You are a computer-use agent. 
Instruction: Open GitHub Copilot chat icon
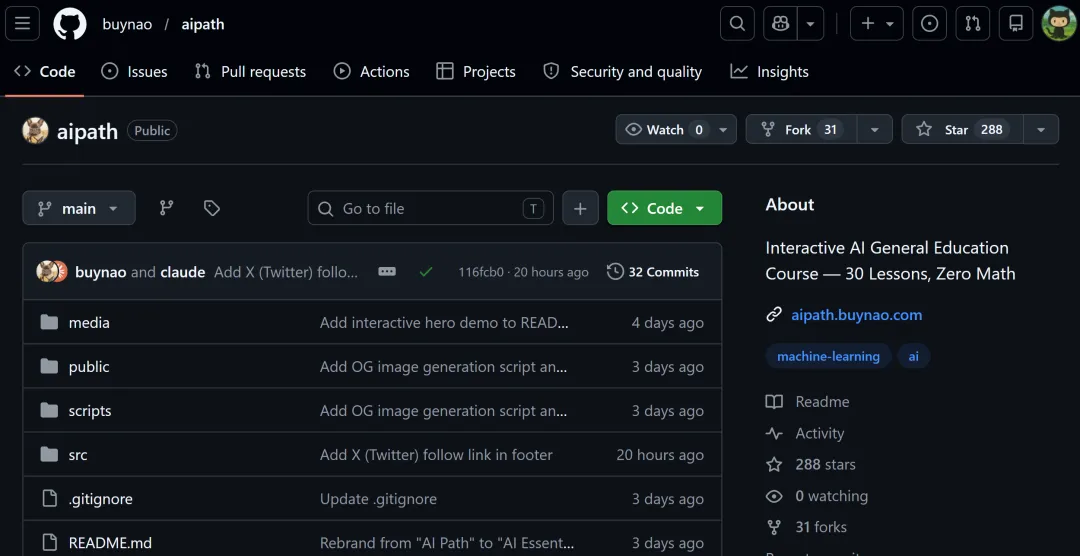tap(780, 24)
